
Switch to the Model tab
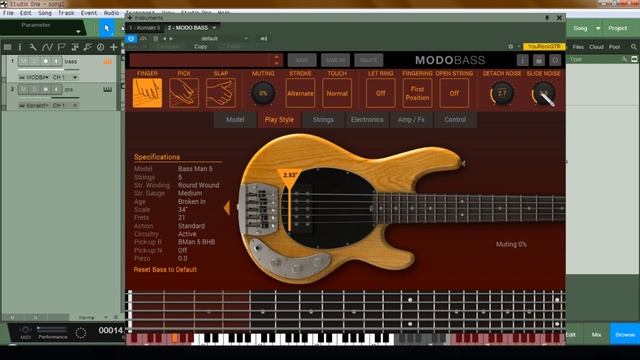tap(235, 120)
